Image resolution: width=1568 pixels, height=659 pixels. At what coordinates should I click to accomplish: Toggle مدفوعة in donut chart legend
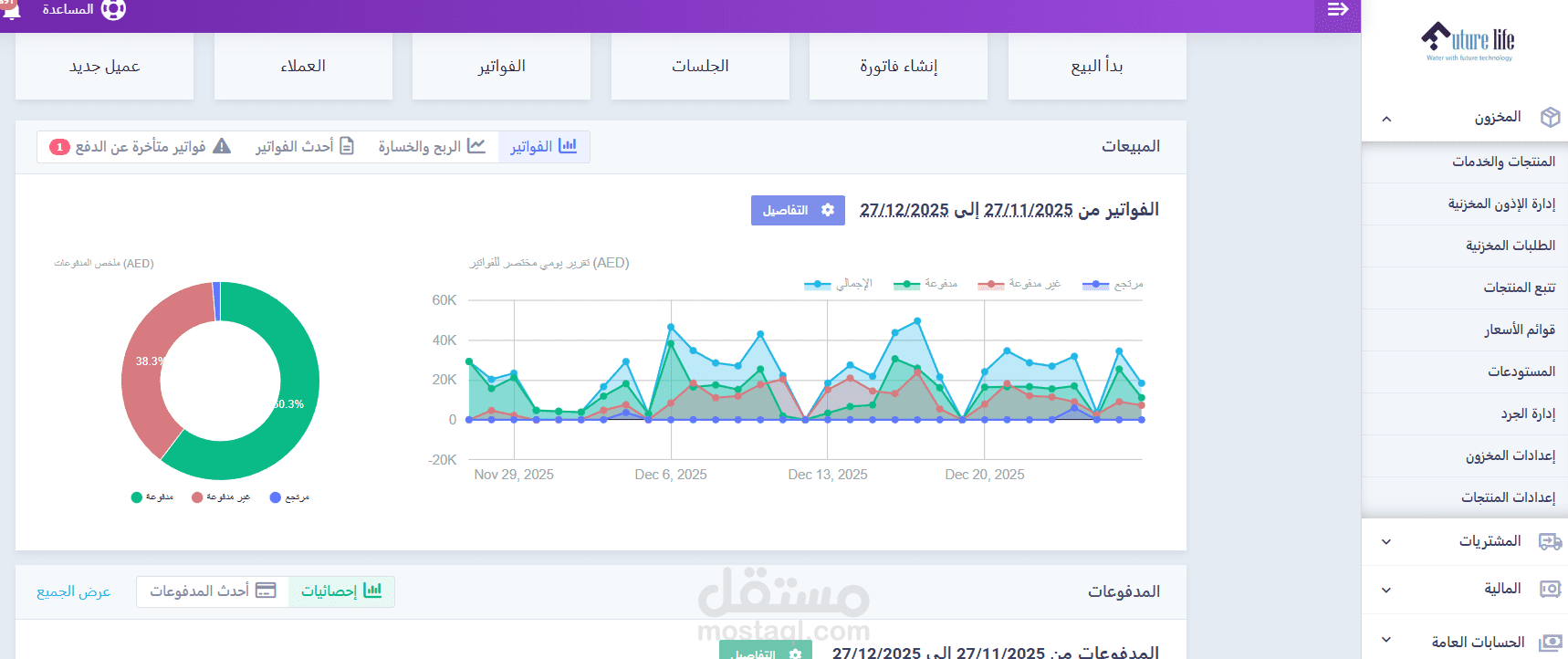(x=152, y=497)
